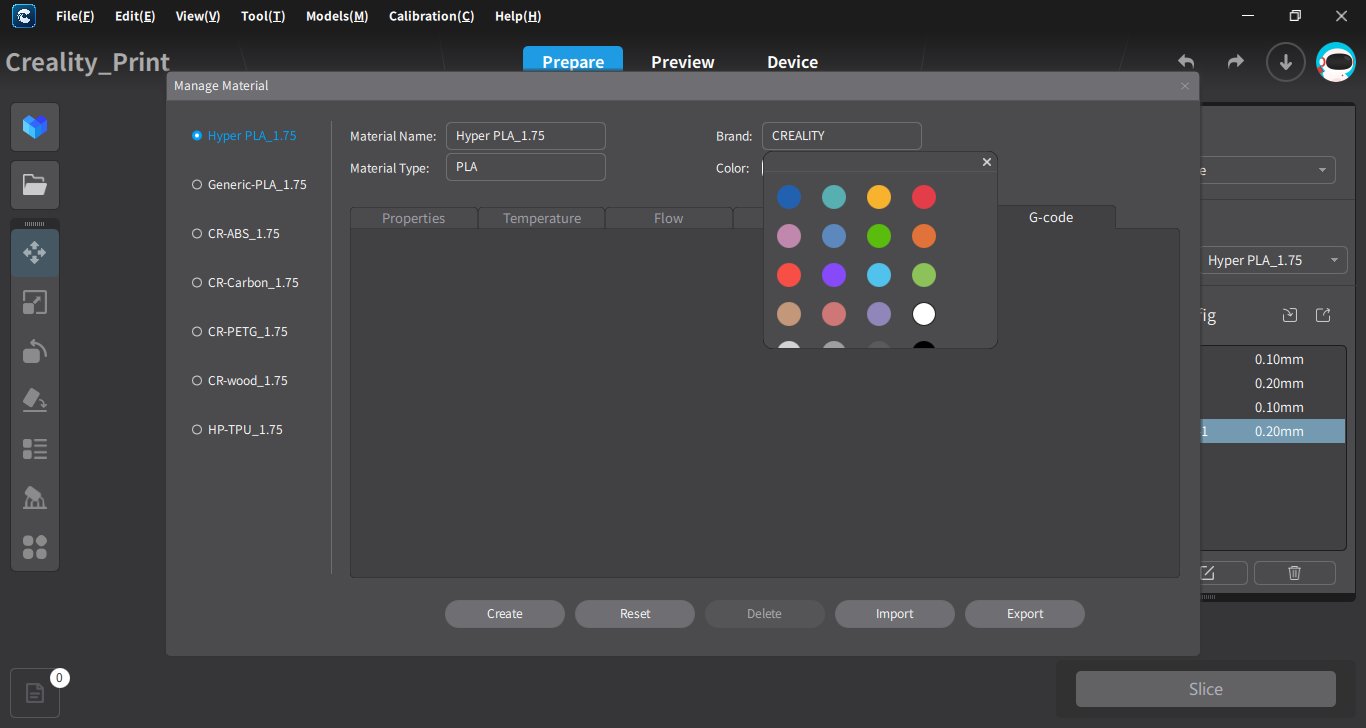Image resolution: width=1366 pixels, height=728 pixels.
Task: Open the Tool menu
Action: point(263,16)
